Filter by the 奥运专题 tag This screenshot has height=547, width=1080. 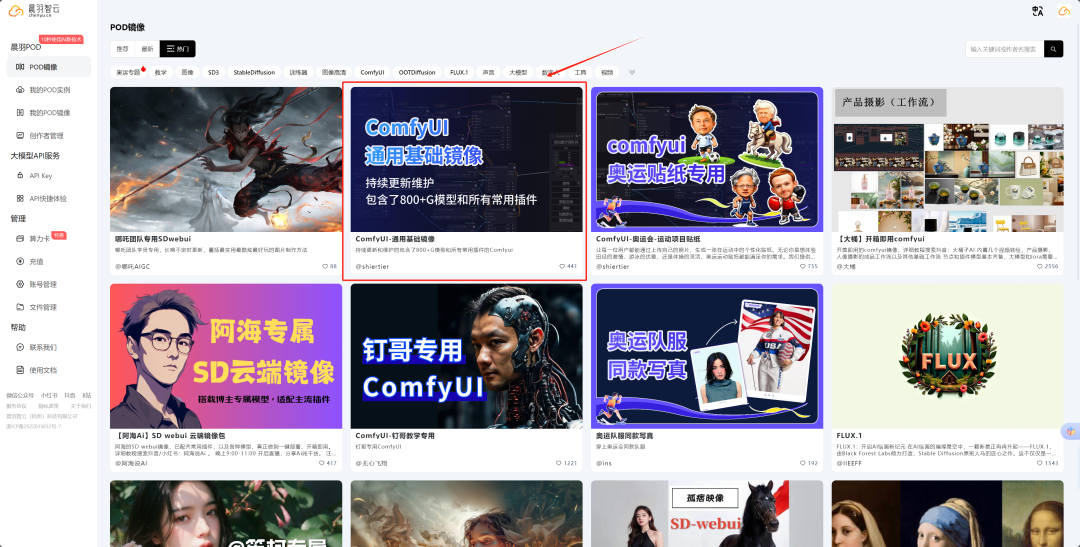pyautogui.click(x=127, y=72)
